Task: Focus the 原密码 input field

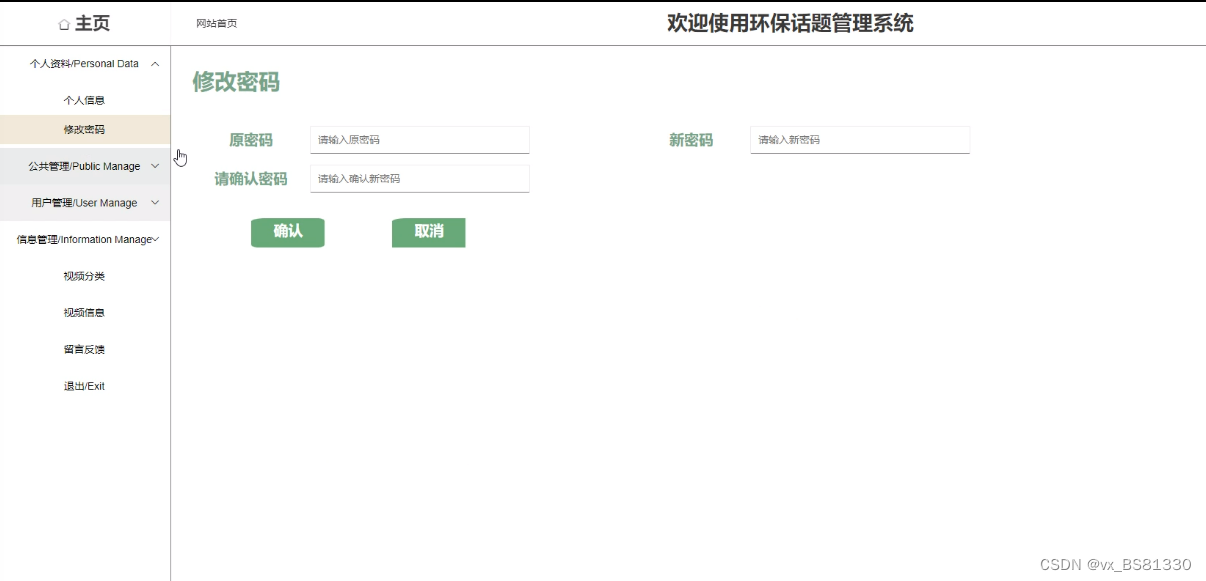Action: (x=420, y=140)
